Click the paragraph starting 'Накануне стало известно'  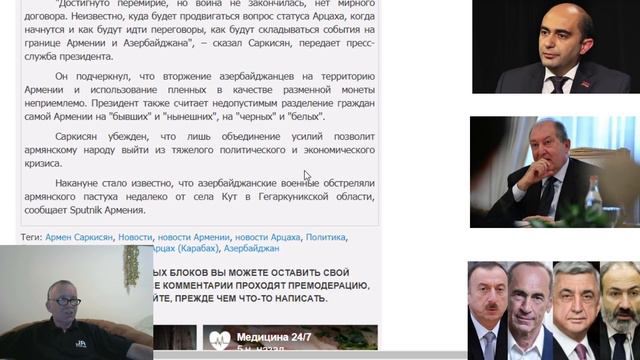pyautogui.click(x=200, y=197)
